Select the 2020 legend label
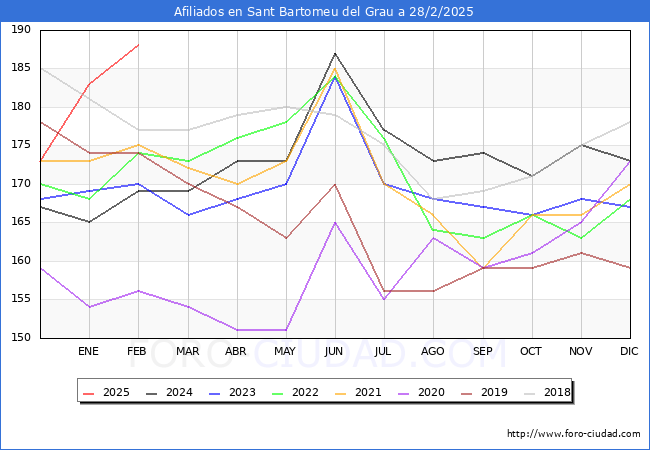The width and height of the screenshot is (650, 450). pyautogui.click(x=431, y=392)
